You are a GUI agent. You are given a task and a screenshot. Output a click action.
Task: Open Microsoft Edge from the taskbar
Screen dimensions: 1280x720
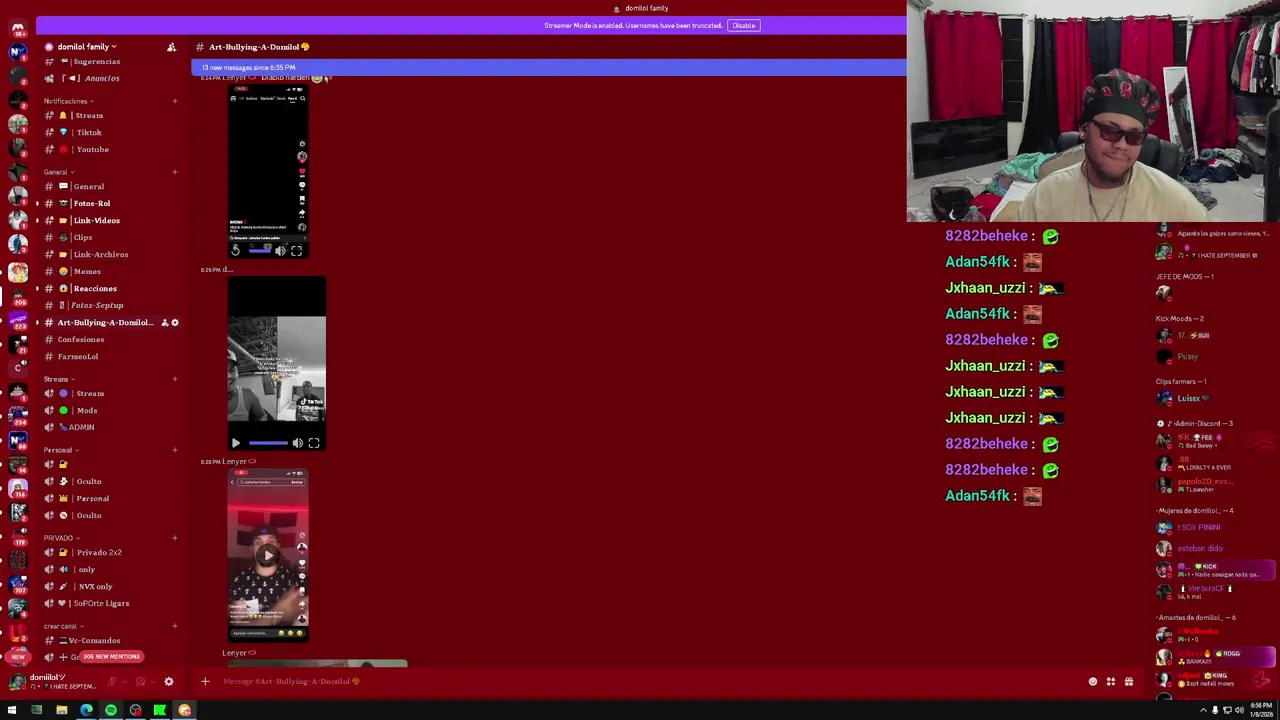pyautogui.click(x=86, y=710)
